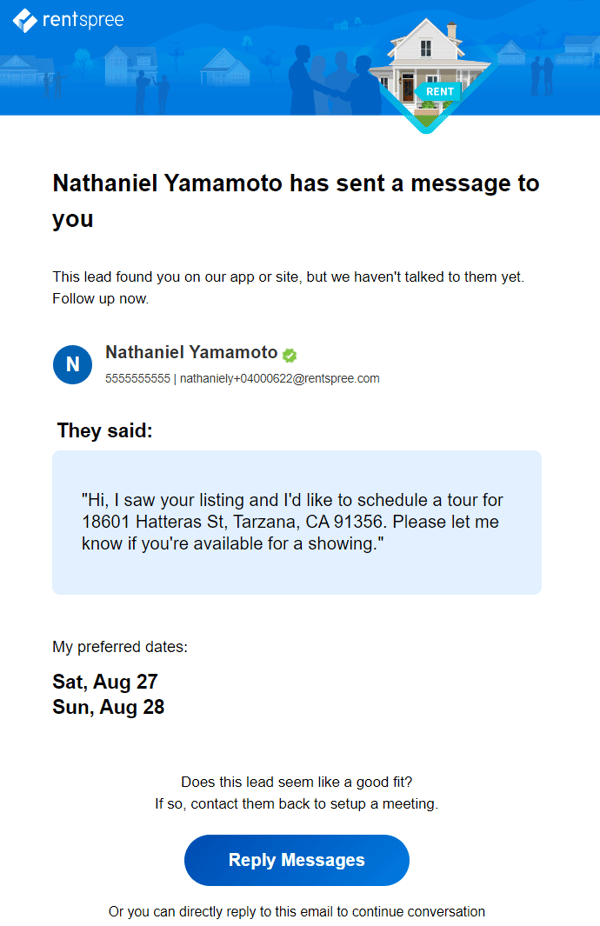
Task: Click the They said heading
Action: point(105,430)
